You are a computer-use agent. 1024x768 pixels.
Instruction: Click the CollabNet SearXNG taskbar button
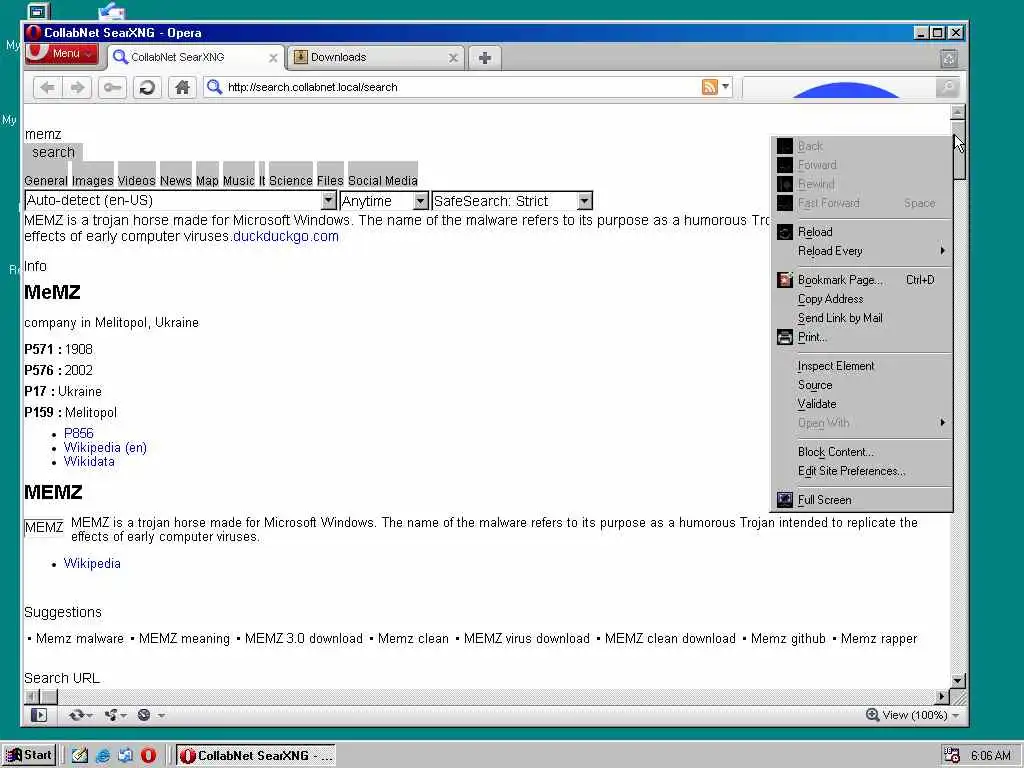pyautogui.click(x=256, y=756)
